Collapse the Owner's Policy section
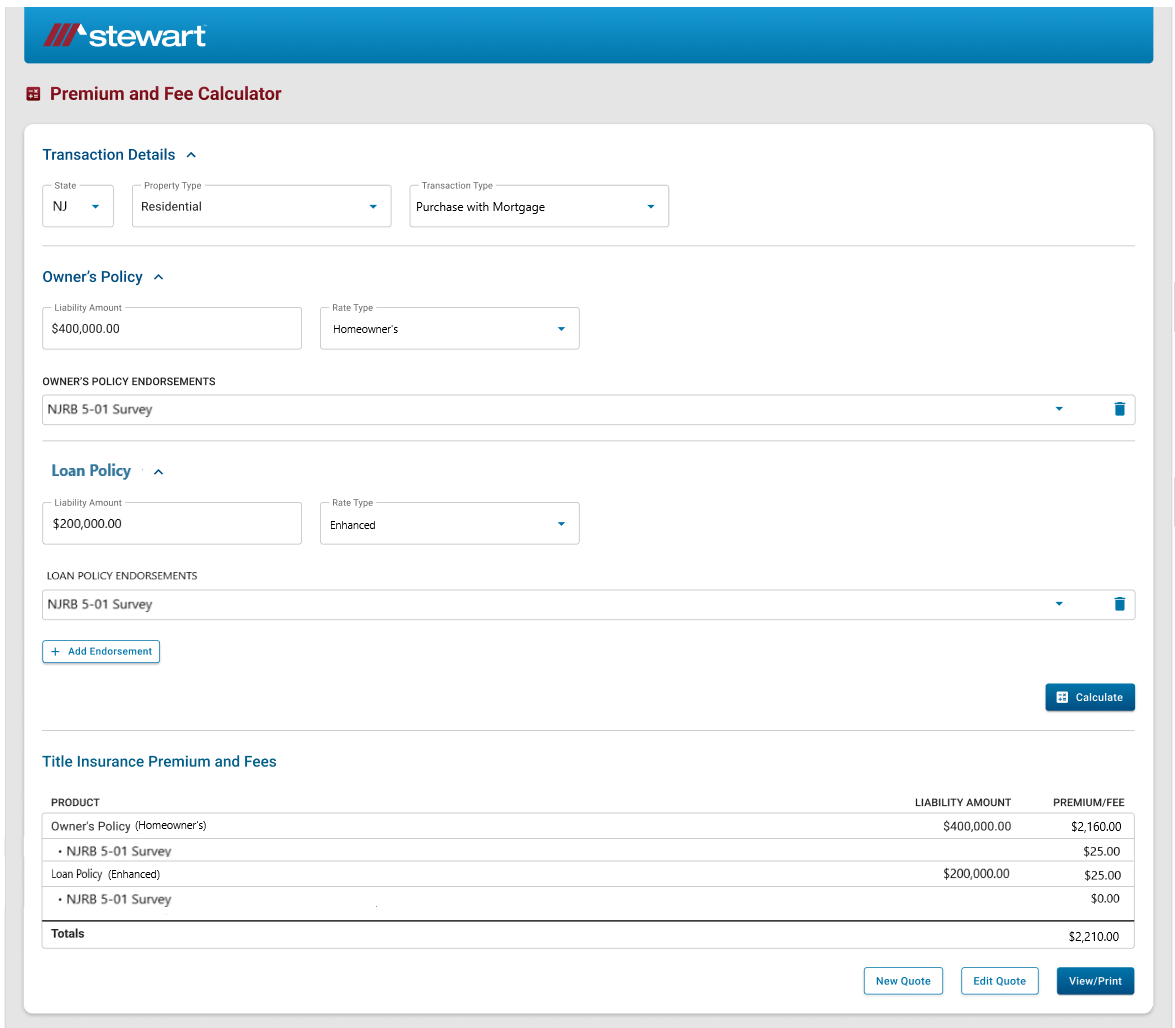 coord(157,277)
